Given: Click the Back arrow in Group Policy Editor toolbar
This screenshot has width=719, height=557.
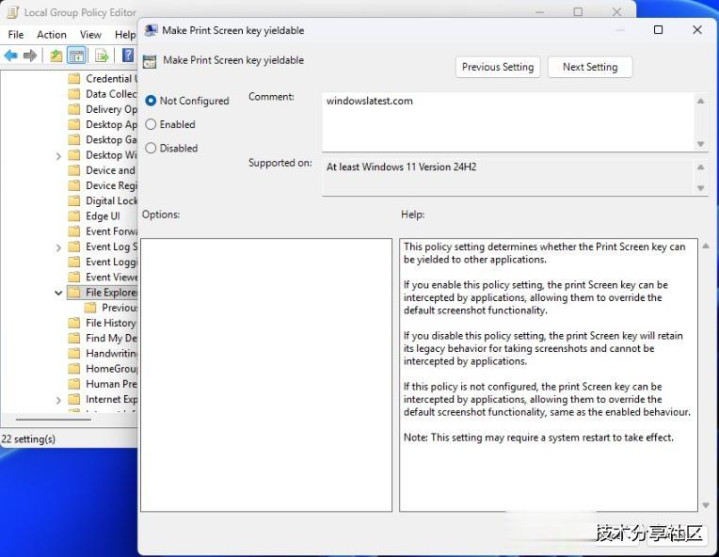Looking at the screenshot, I should coord(11,56).
